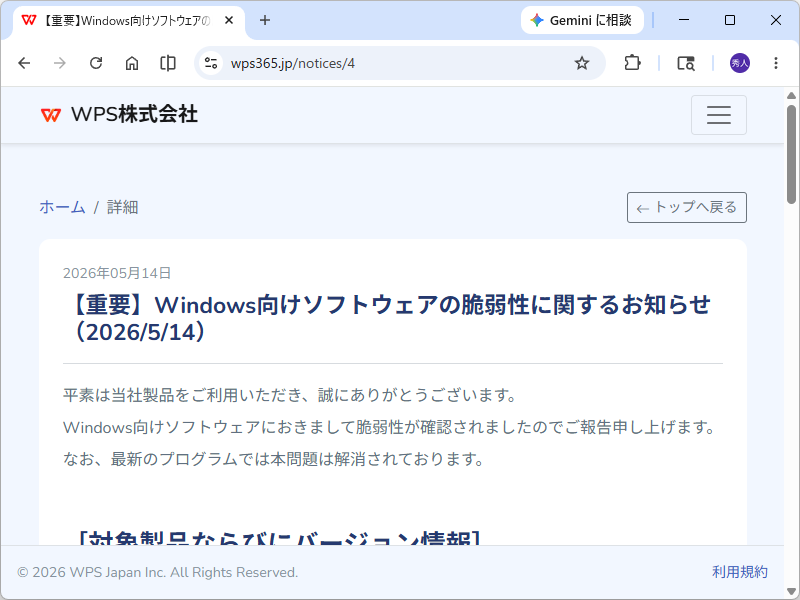This screenshot has width=800, height=600.
Task: Bookmark this page with the star icon
Action: click(582, 63)
